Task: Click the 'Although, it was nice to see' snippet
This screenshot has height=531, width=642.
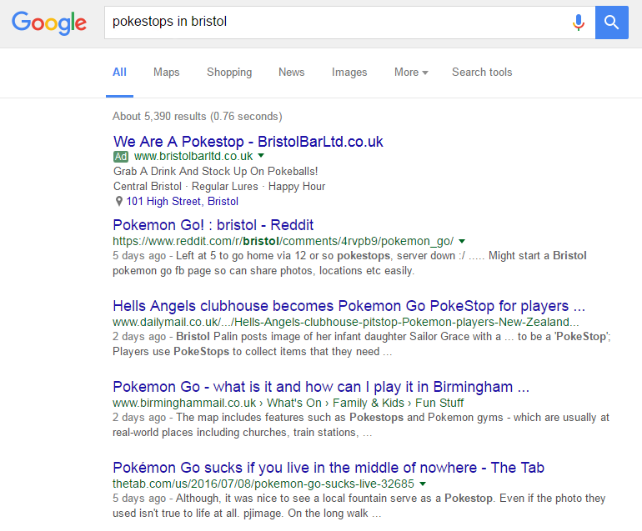Action: tap(359, 506)
